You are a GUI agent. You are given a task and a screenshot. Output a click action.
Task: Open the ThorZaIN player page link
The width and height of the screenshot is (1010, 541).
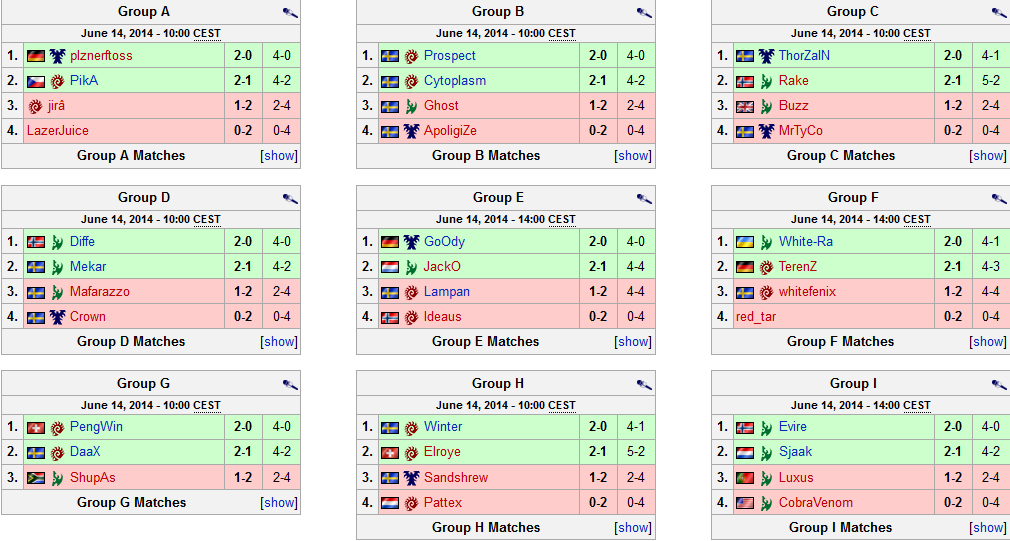(804, 56)
